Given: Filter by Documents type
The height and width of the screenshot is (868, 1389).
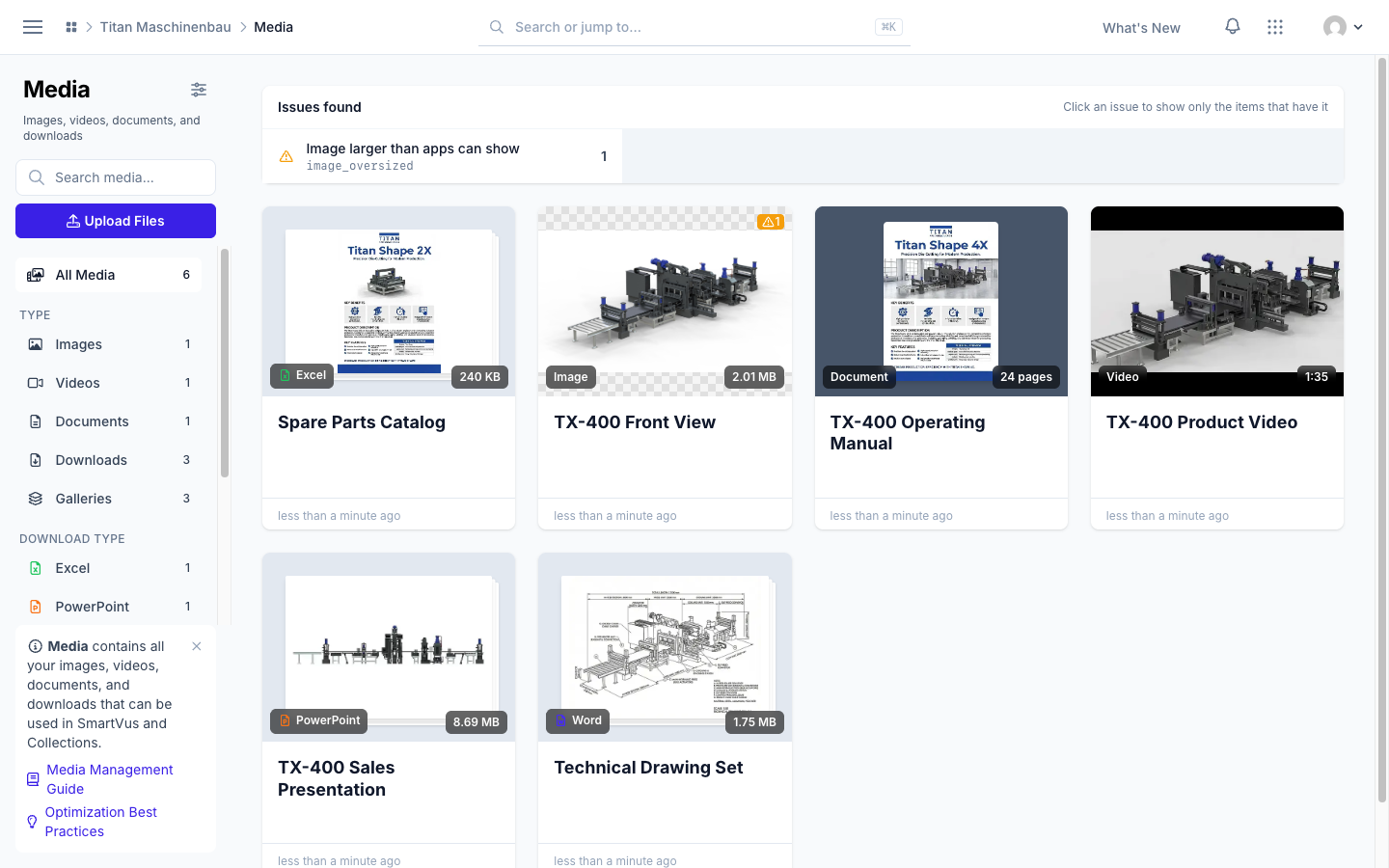Looking at the screenshot, I should tap(109, 421).
